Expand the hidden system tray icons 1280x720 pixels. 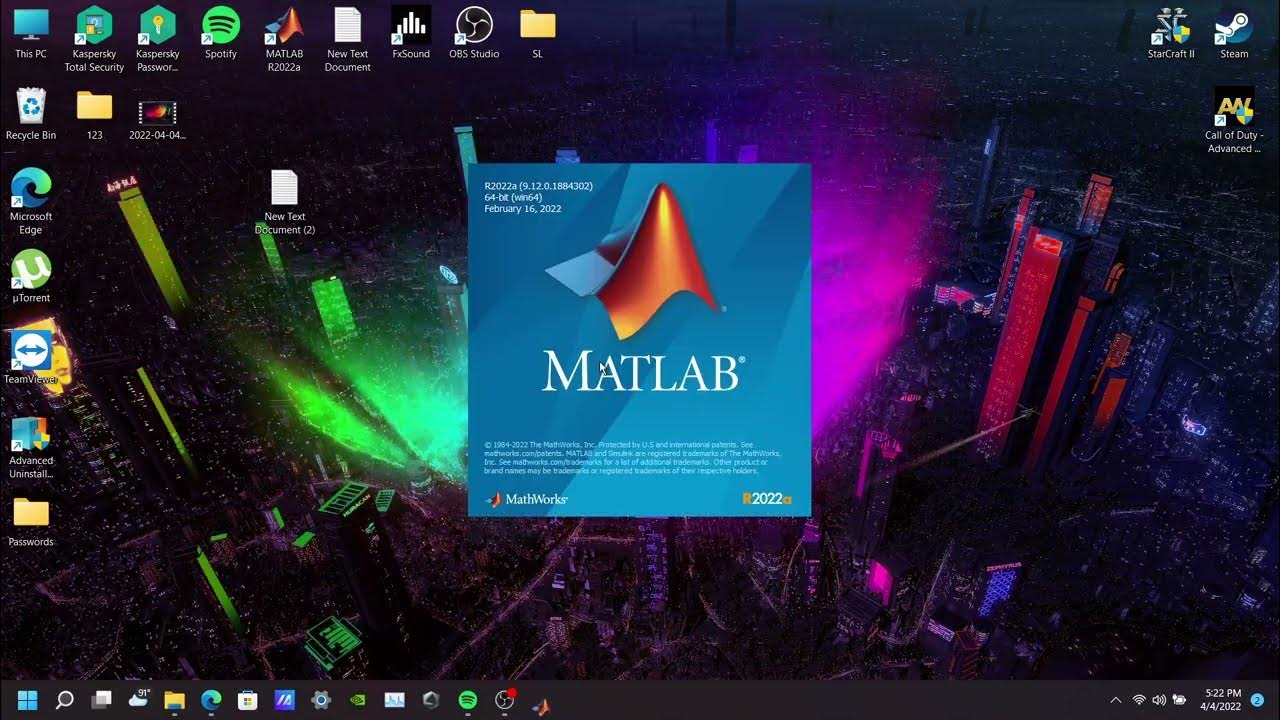[1116, 700]
